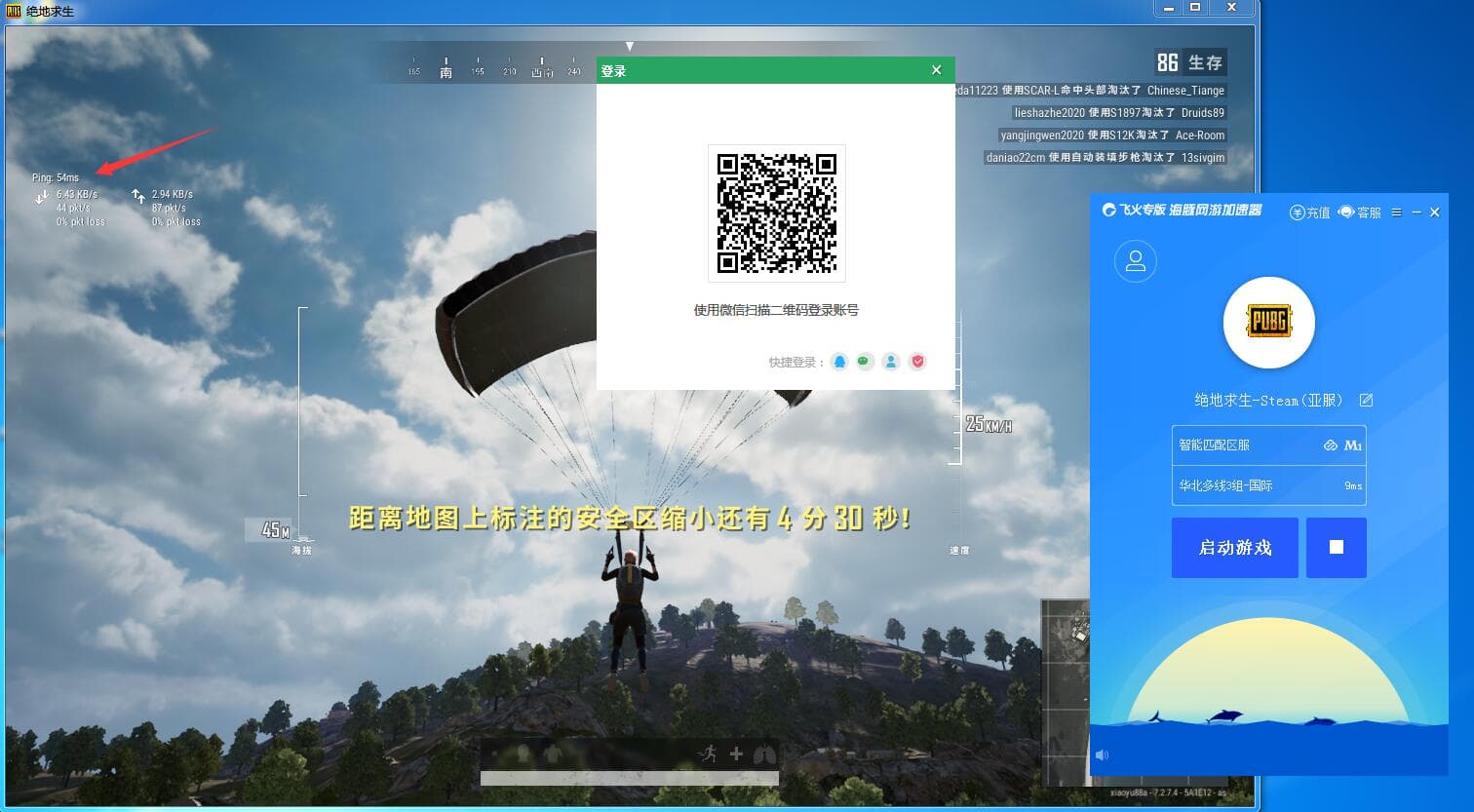This screenshot has width=1474, height=812.
Task: Choose WeChat quick login icon
Action: tap(865, 362)
